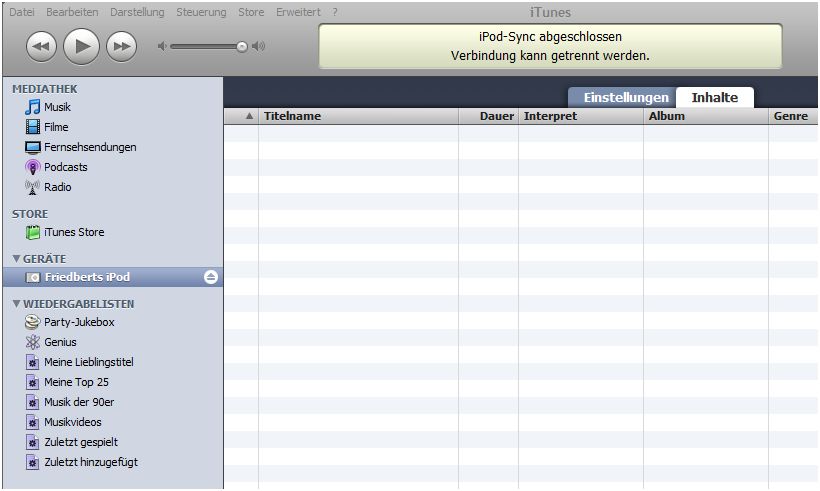Open the Steuerung menu
Image resolution: width=820 pixels, height=491 pixels.
[x=201, y=12]
